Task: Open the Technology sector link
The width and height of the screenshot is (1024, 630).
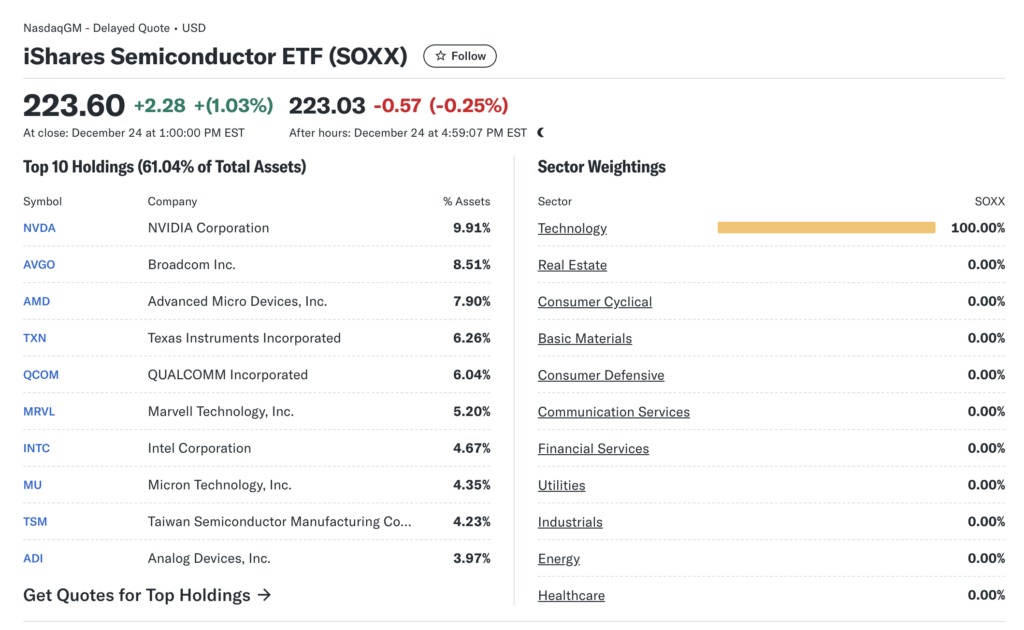Action: coord(572,228)
